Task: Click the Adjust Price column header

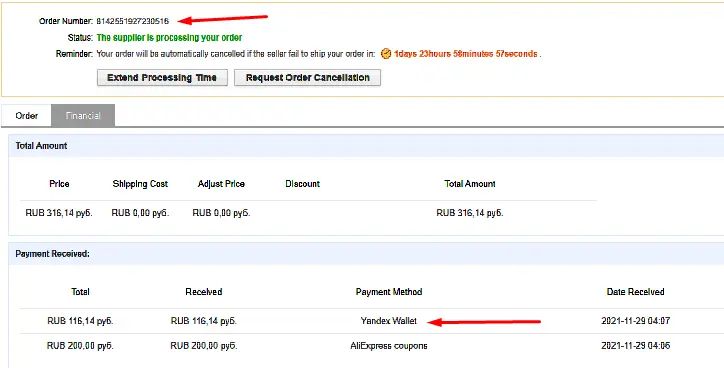Action: coord(221,184)
